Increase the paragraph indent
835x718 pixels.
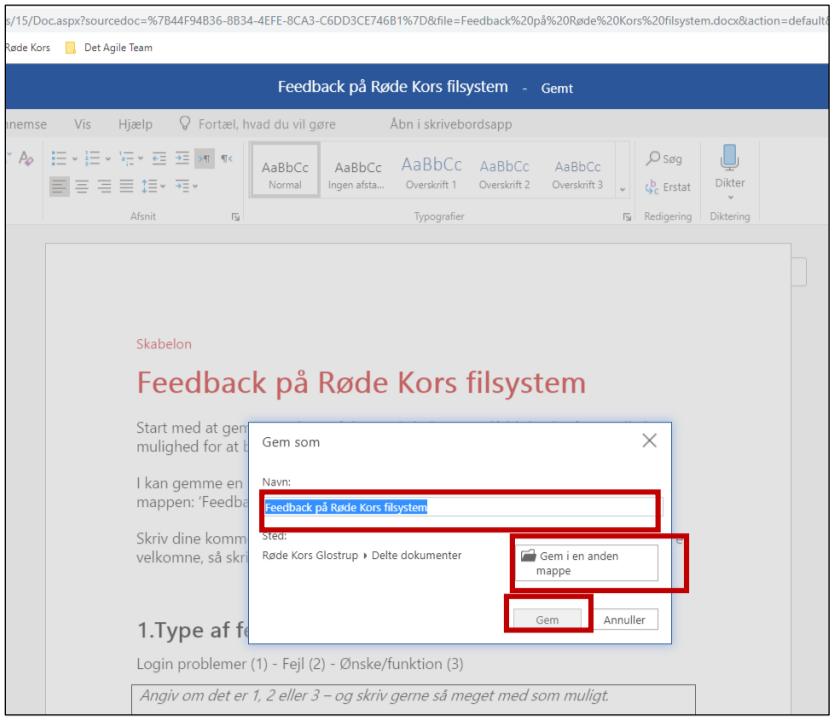[182, 158]
